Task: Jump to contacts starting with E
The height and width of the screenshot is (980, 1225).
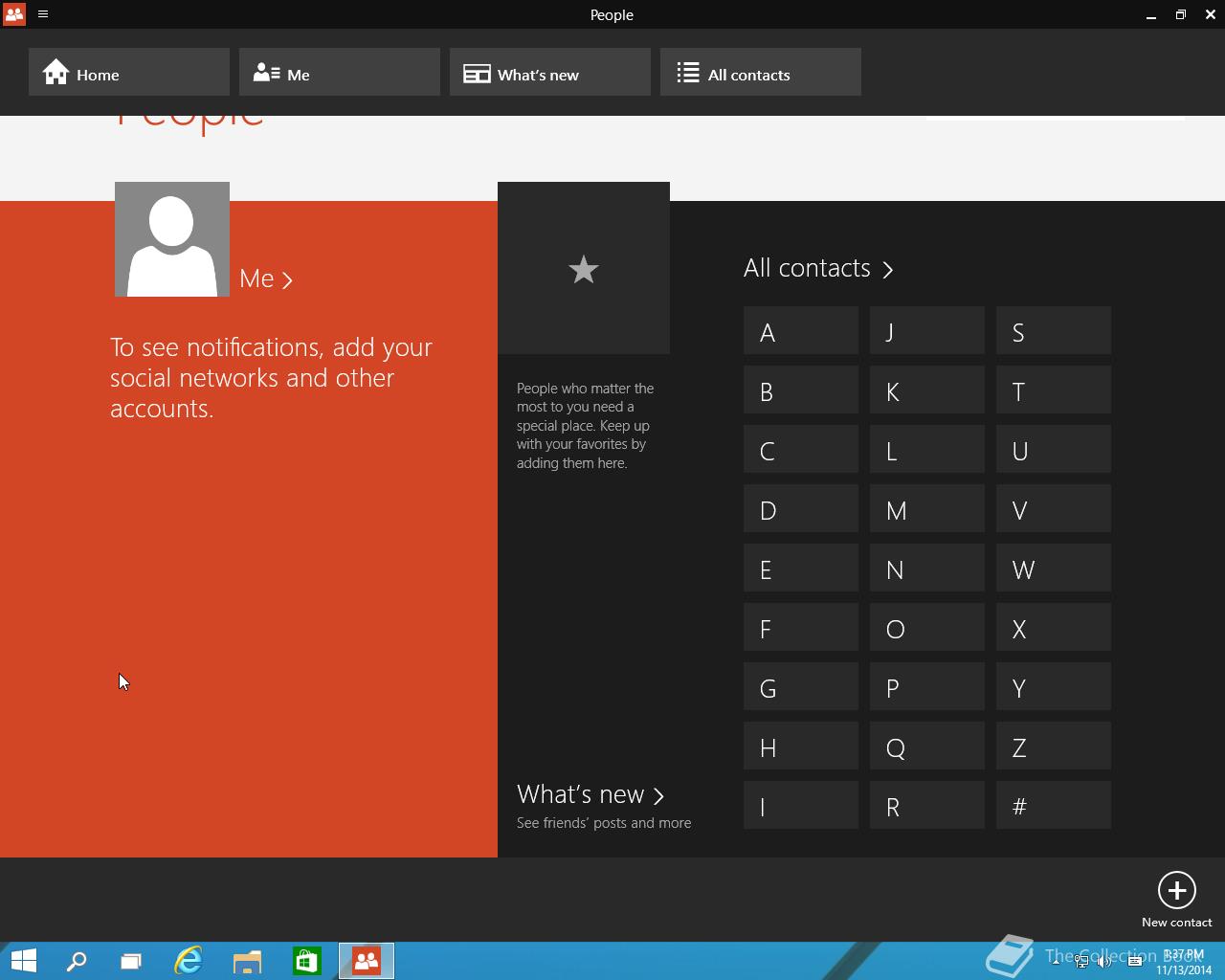Action: click(801, 568)
